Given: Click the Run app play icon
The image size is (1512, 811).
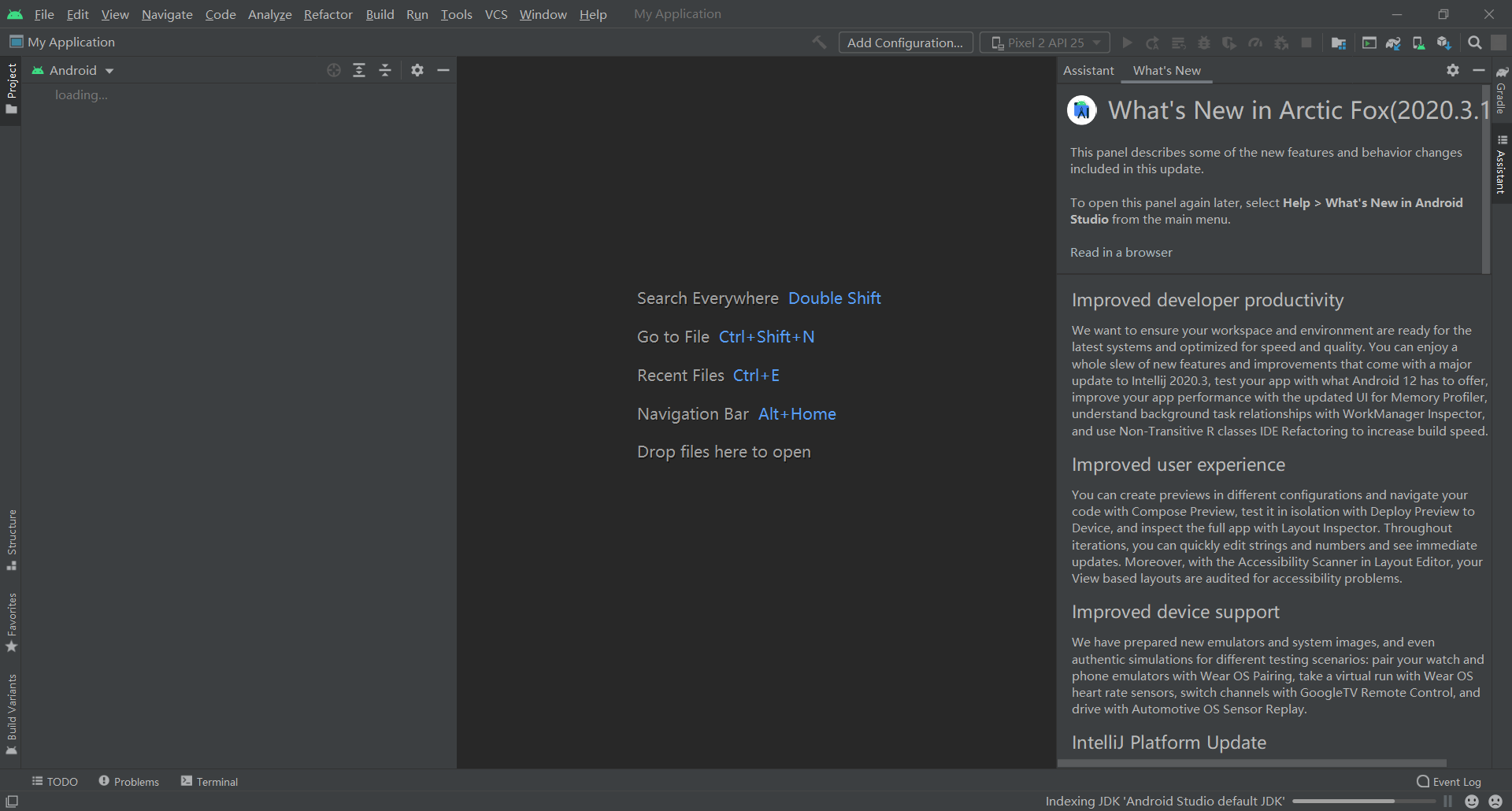Looking at the screenshot, I should coord(1127,43).
